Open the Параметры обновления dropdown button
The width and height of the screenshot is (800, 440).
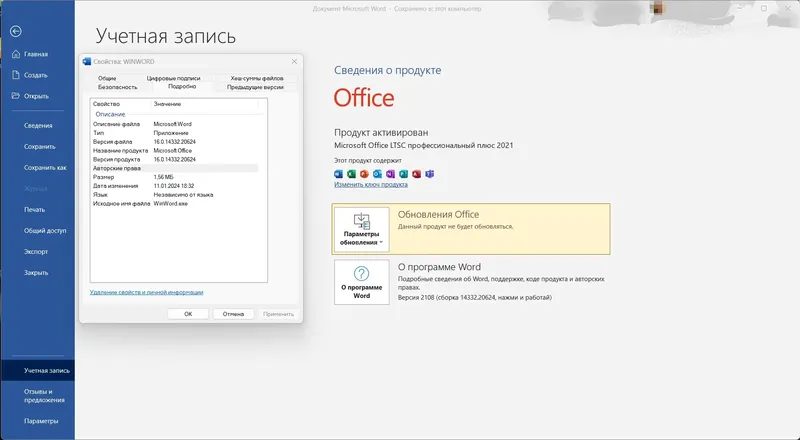(361, 230)
